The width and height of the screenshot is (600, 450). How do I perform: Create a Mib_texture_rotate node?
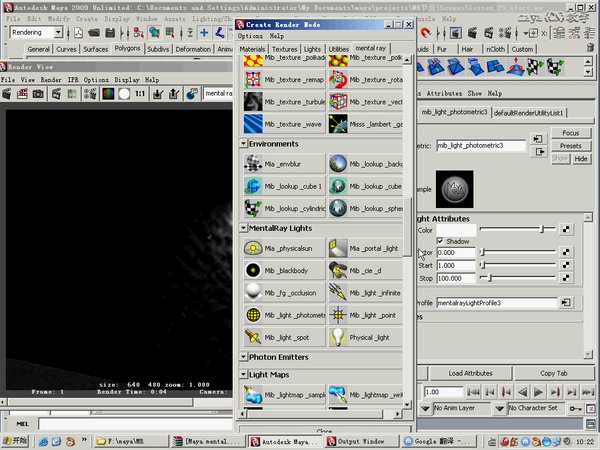coord(365,80)
